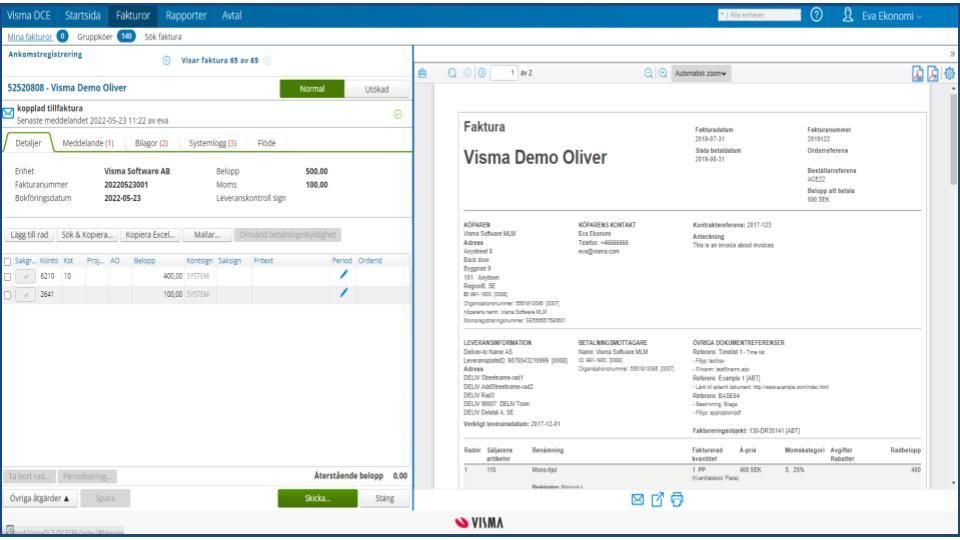Viewport: 960px width, 540px height.
Task: Click the first PDF download icon
Action: pyautogui.click(x=917, y=74)
